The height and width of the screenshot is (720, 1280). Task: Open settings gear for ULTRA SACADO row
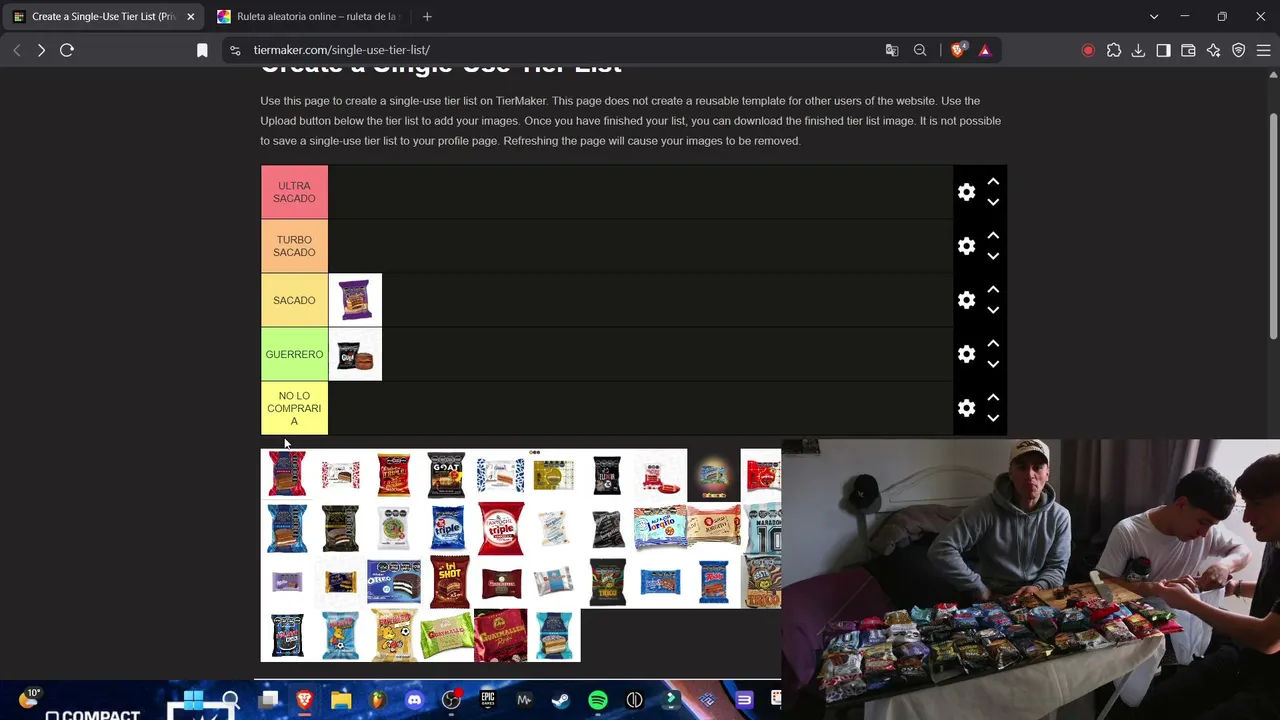pyautogui.click(x=966, y=192)
